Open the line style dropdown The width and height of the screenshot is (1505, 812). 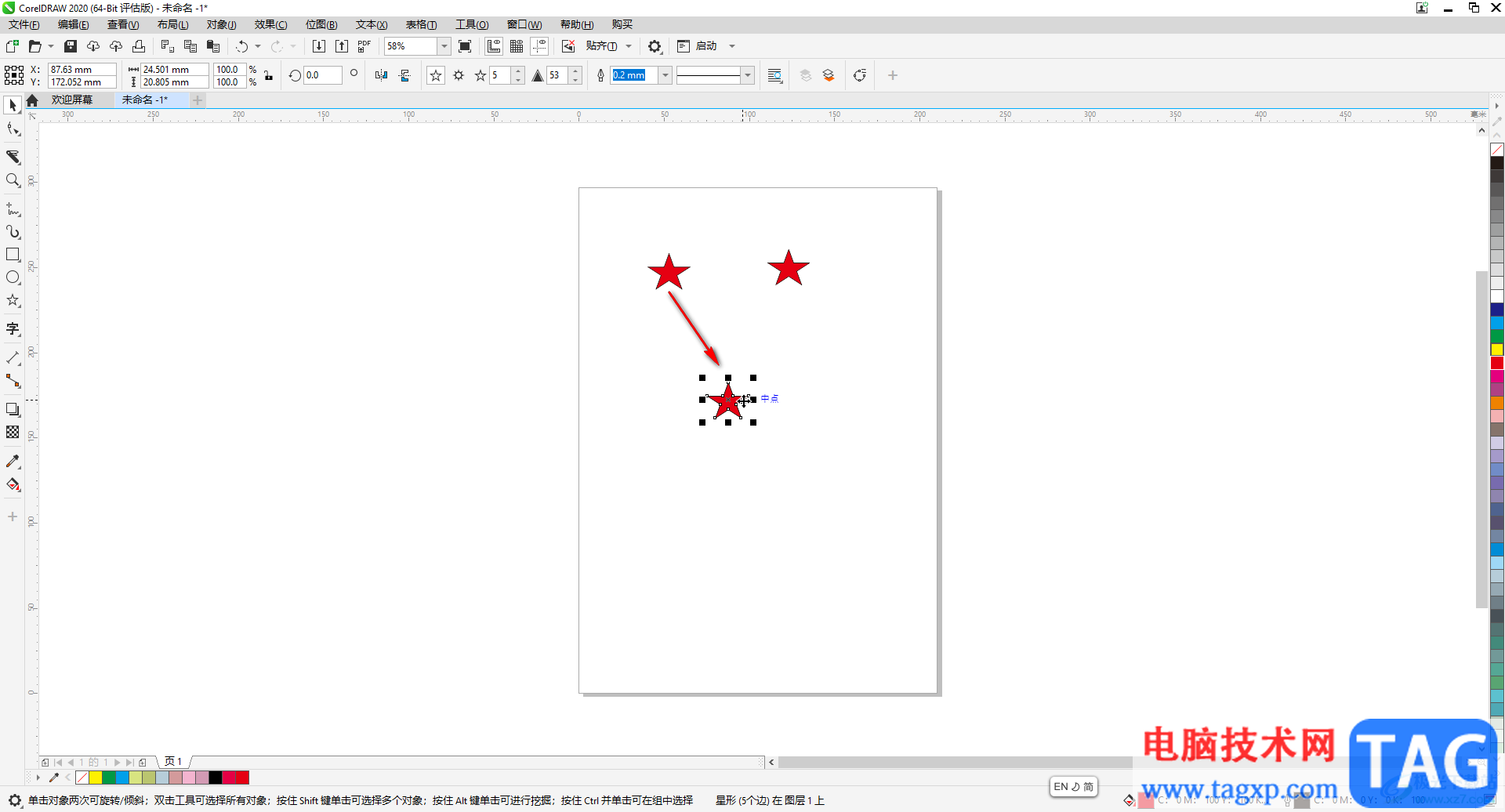tap(748, 75)
